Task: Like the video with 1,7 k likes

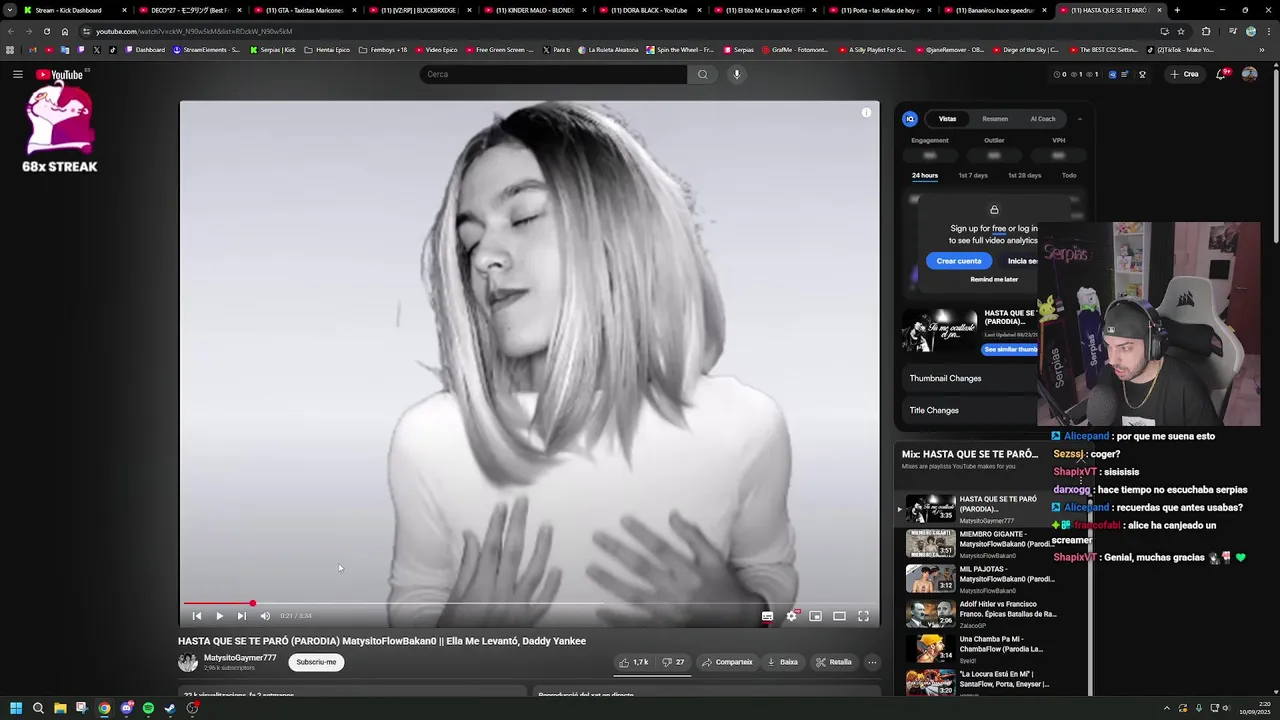Action: pos(633,662)
